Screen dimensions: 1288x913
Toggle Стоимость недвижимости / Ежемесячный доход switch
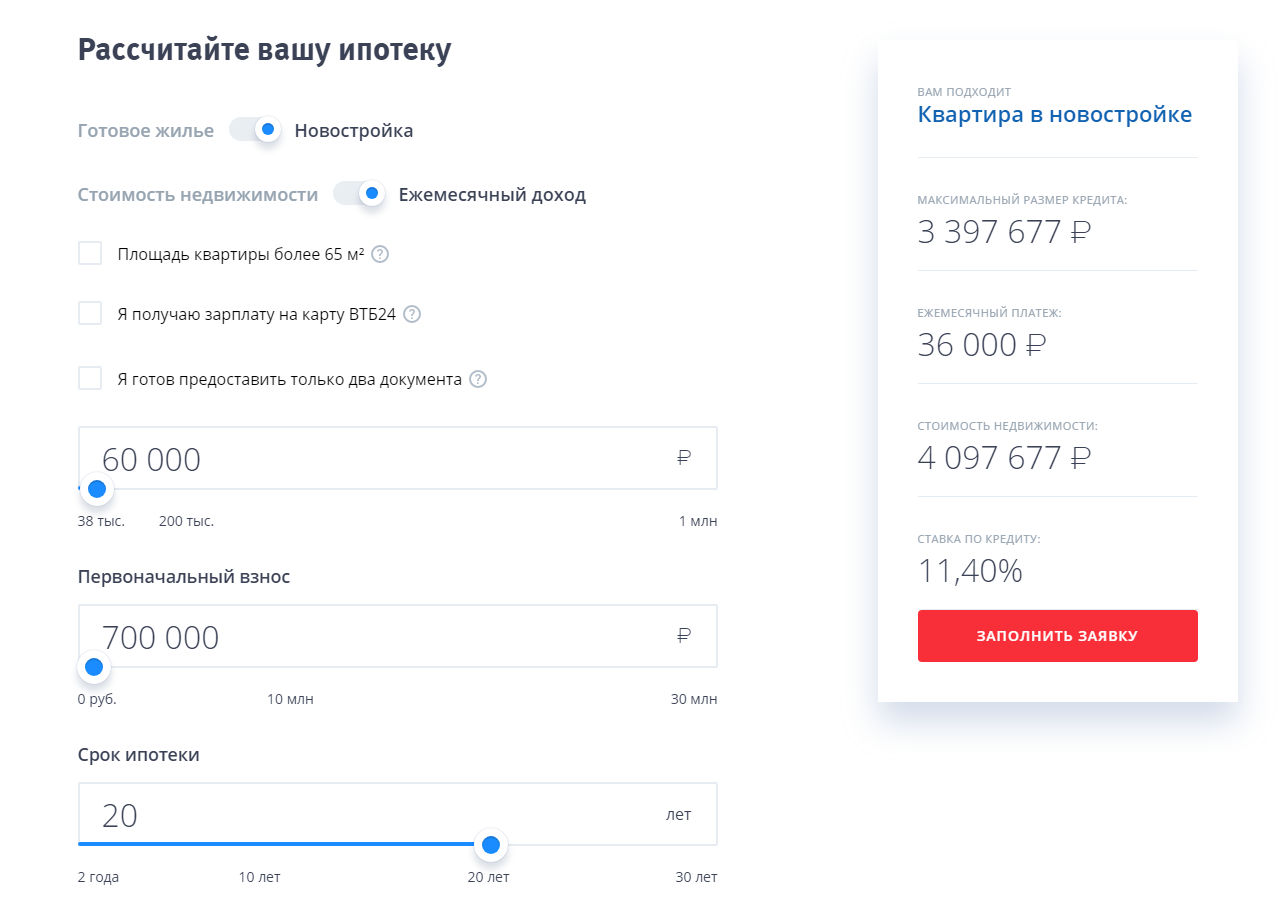(x=359, y=194)
